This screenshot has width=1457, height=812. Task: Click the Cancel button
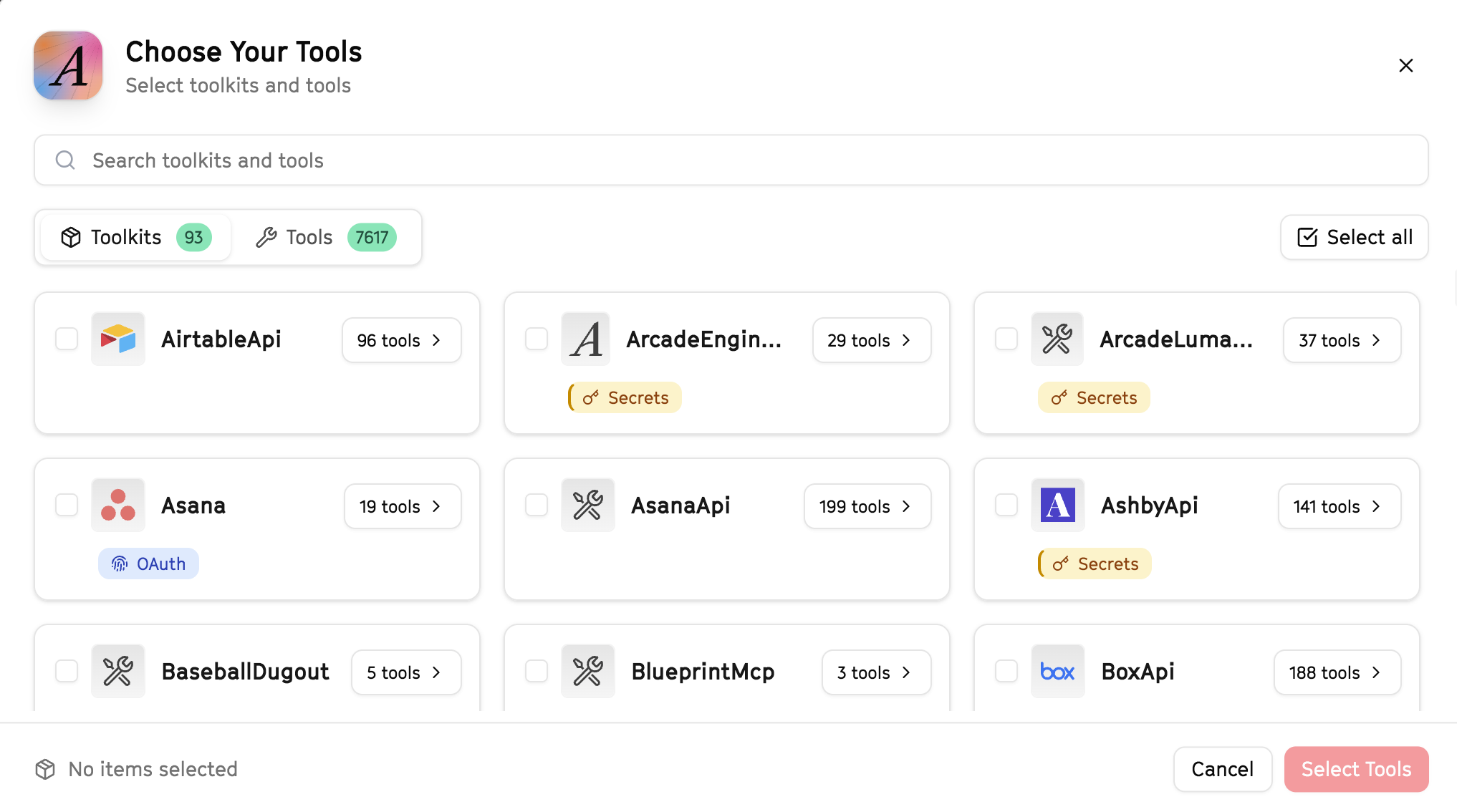coord(1222,769)
